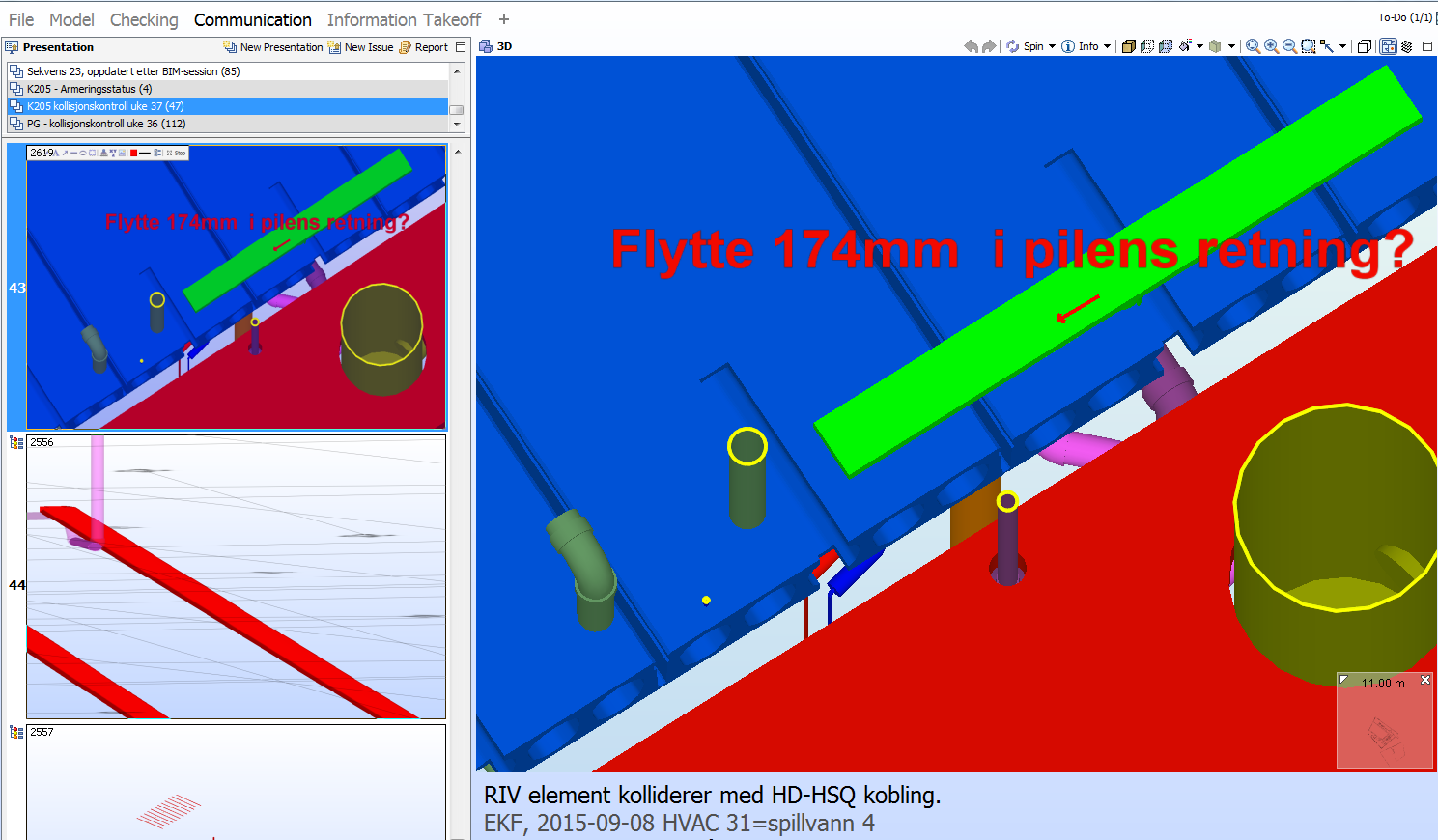This screenshot has height=840, width=1438.
Task: Click the stacked layers floors icon
Action: click(1406, 46)
